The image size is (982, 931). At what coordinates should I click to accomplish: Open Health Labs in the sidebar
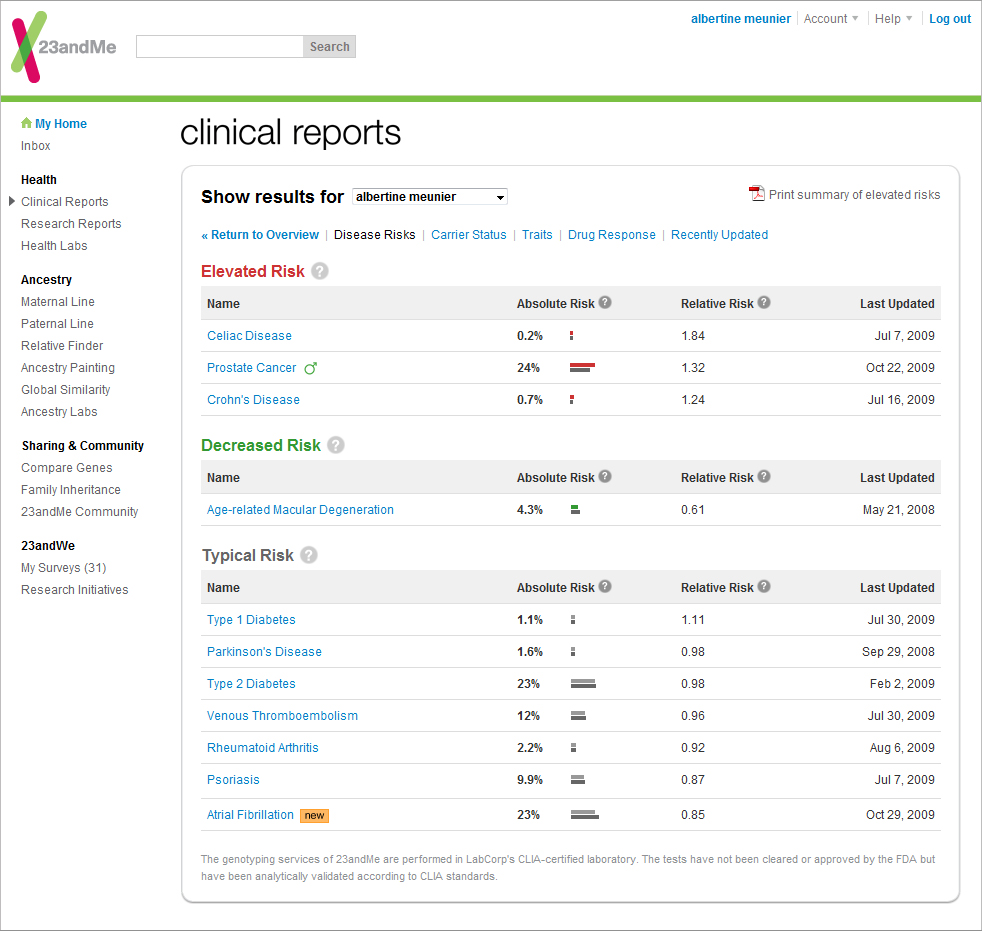pos(54,245)
